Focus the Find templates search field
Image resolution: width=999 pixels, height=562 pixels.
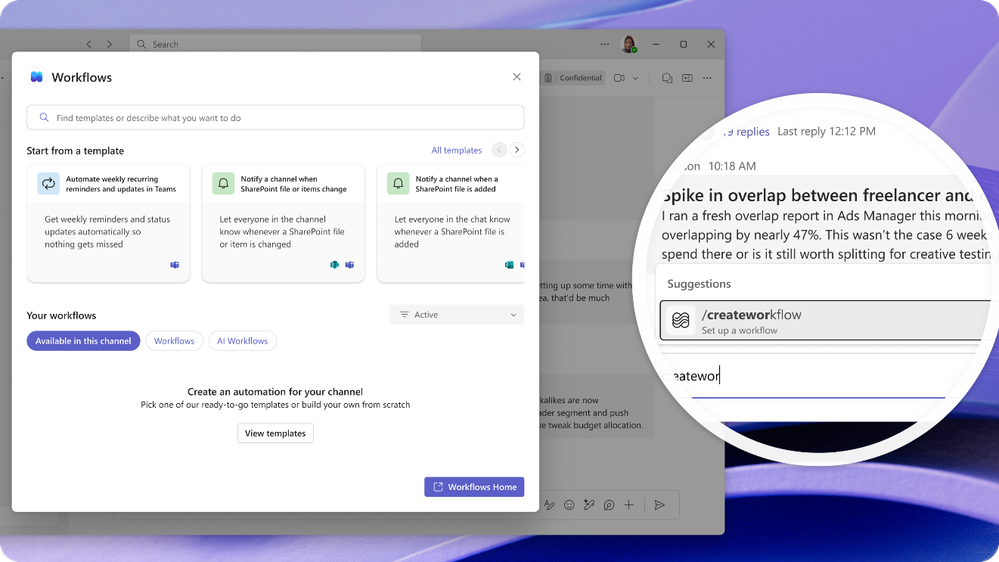coord(275,118)
